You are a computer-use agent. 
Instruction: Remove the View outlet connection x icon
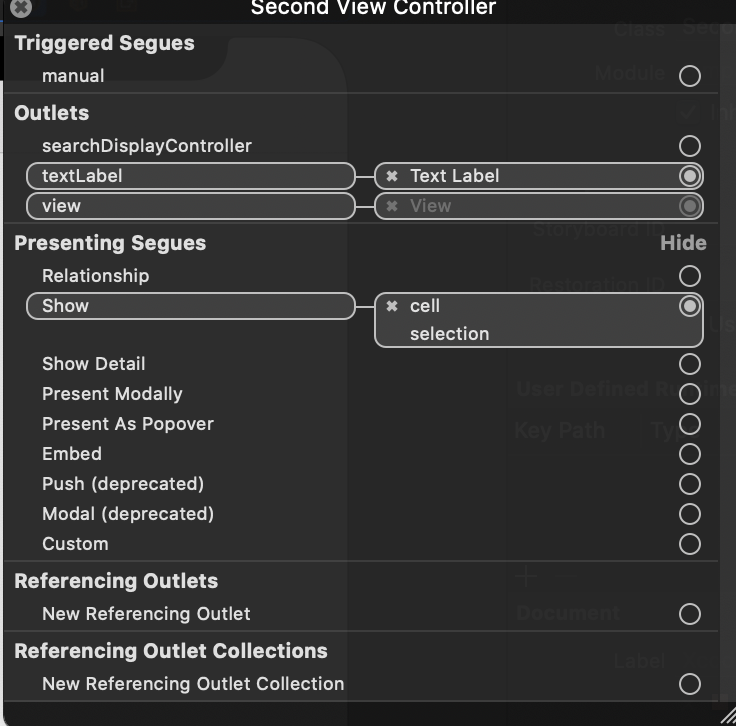[x=392, y=206]
